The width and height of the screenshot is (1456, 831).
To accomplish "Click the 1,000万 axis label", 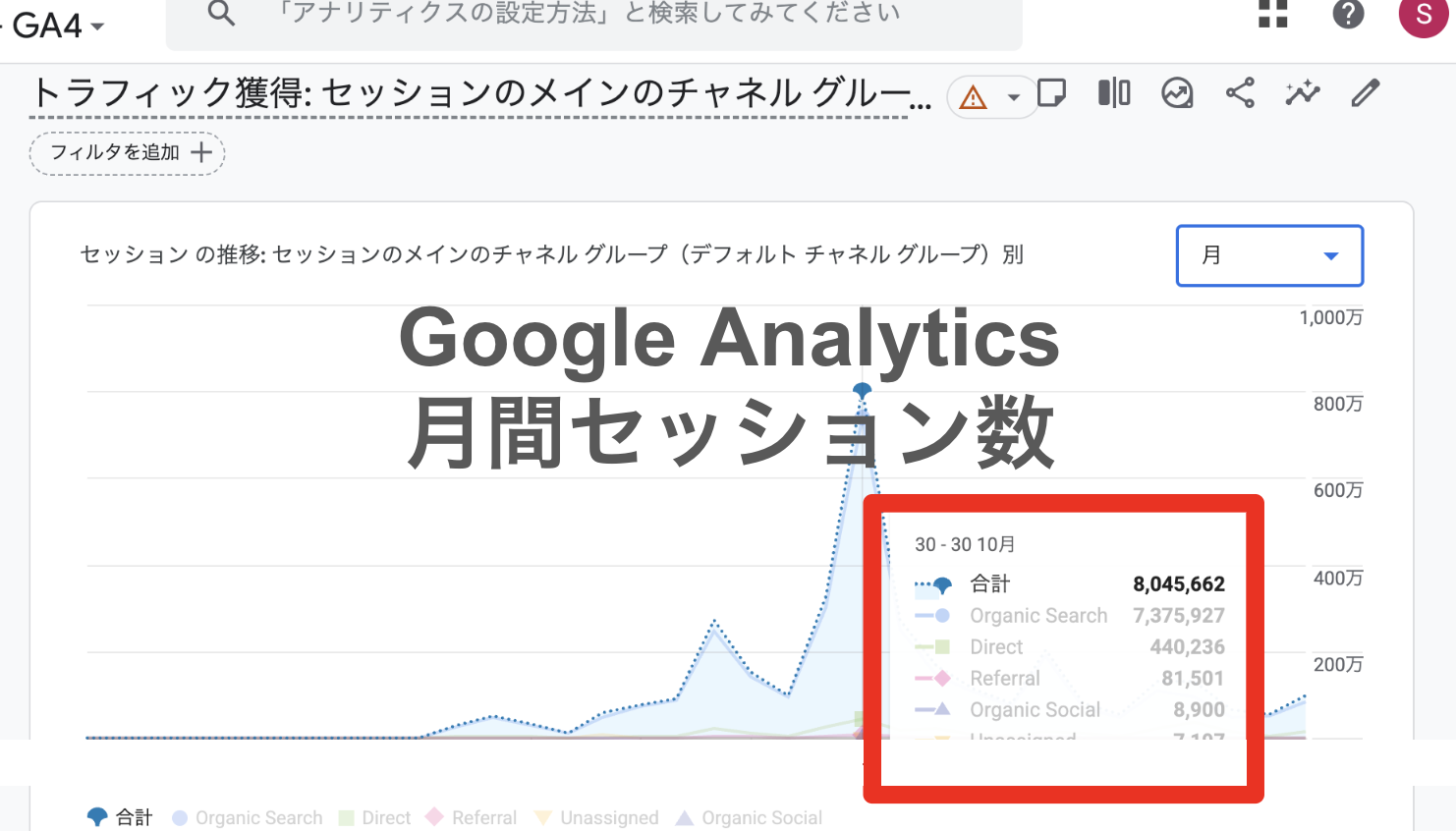I will (1331, 317).
